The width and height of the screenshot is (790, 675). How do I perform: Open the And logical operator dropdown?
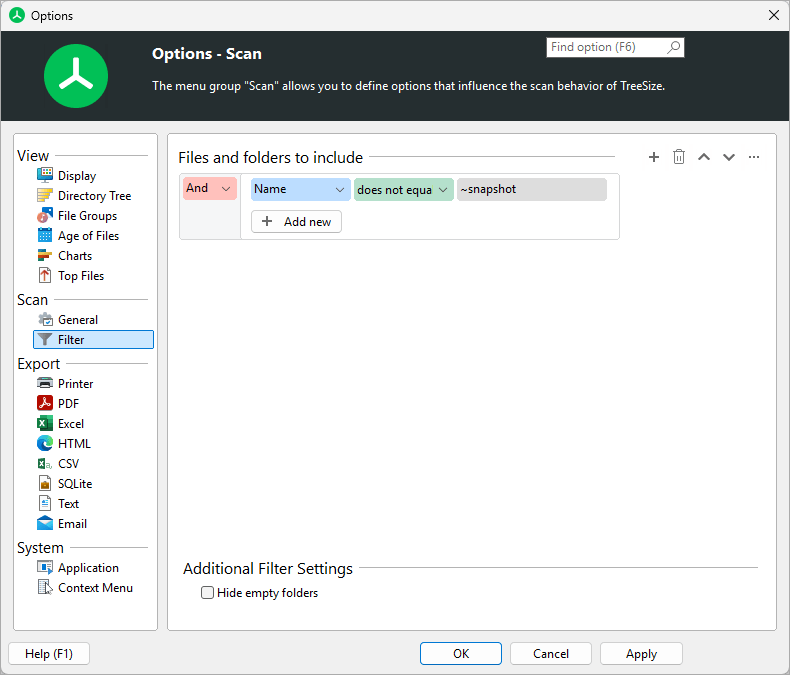pyautogui.click(x=210, y=188)
